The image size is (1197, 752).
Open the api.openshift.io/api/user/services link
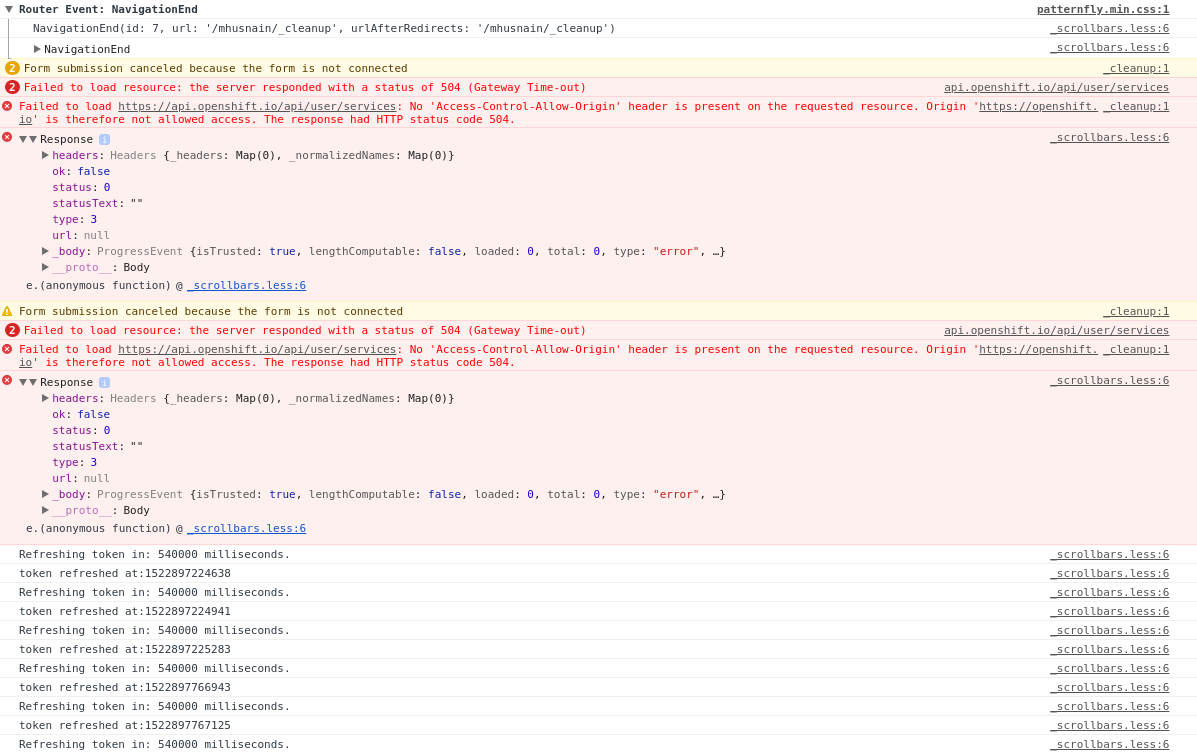coord(1056,87)
